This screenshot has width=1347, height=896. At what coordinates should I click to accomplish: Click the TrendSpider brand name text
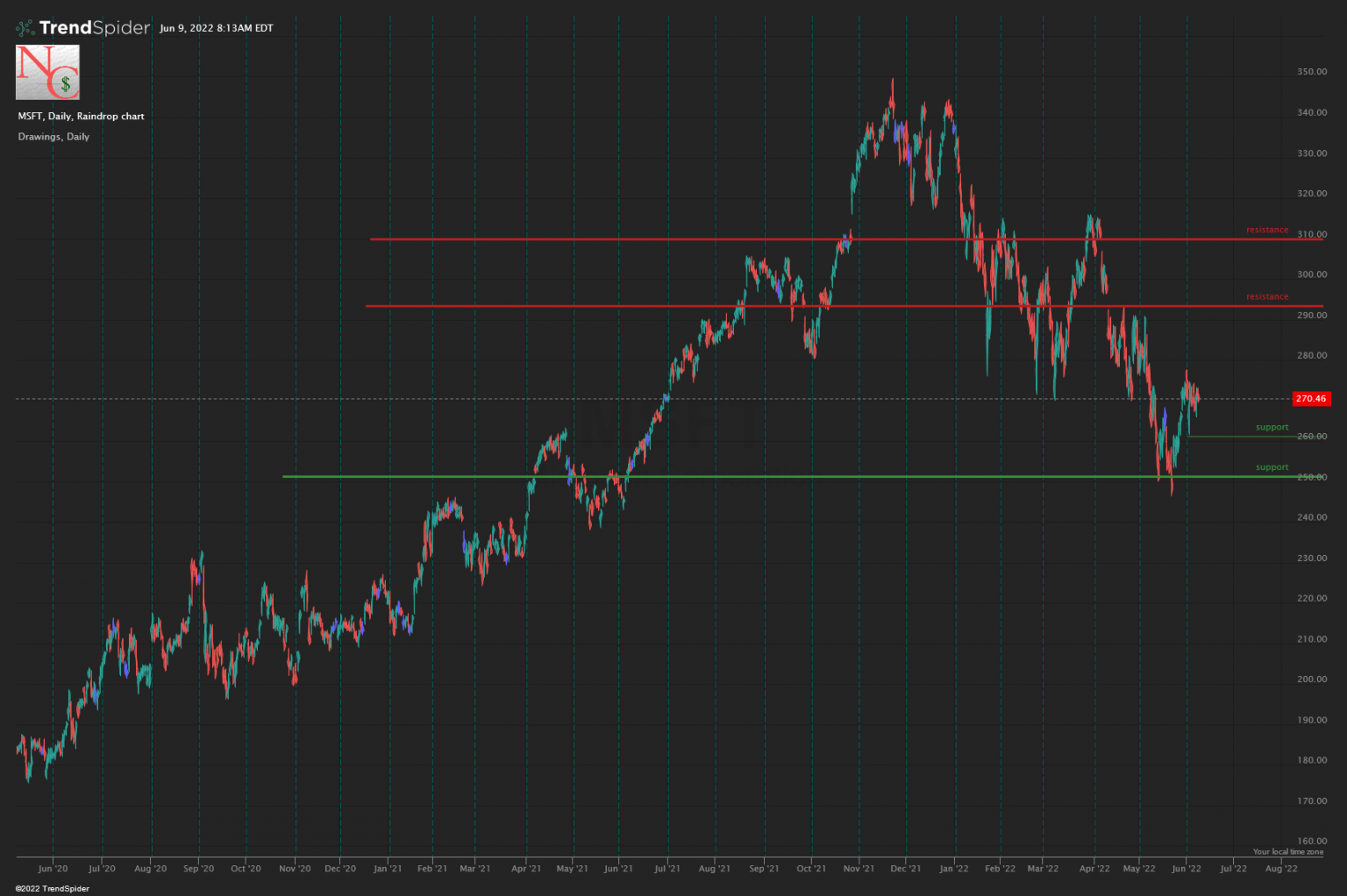95,28
